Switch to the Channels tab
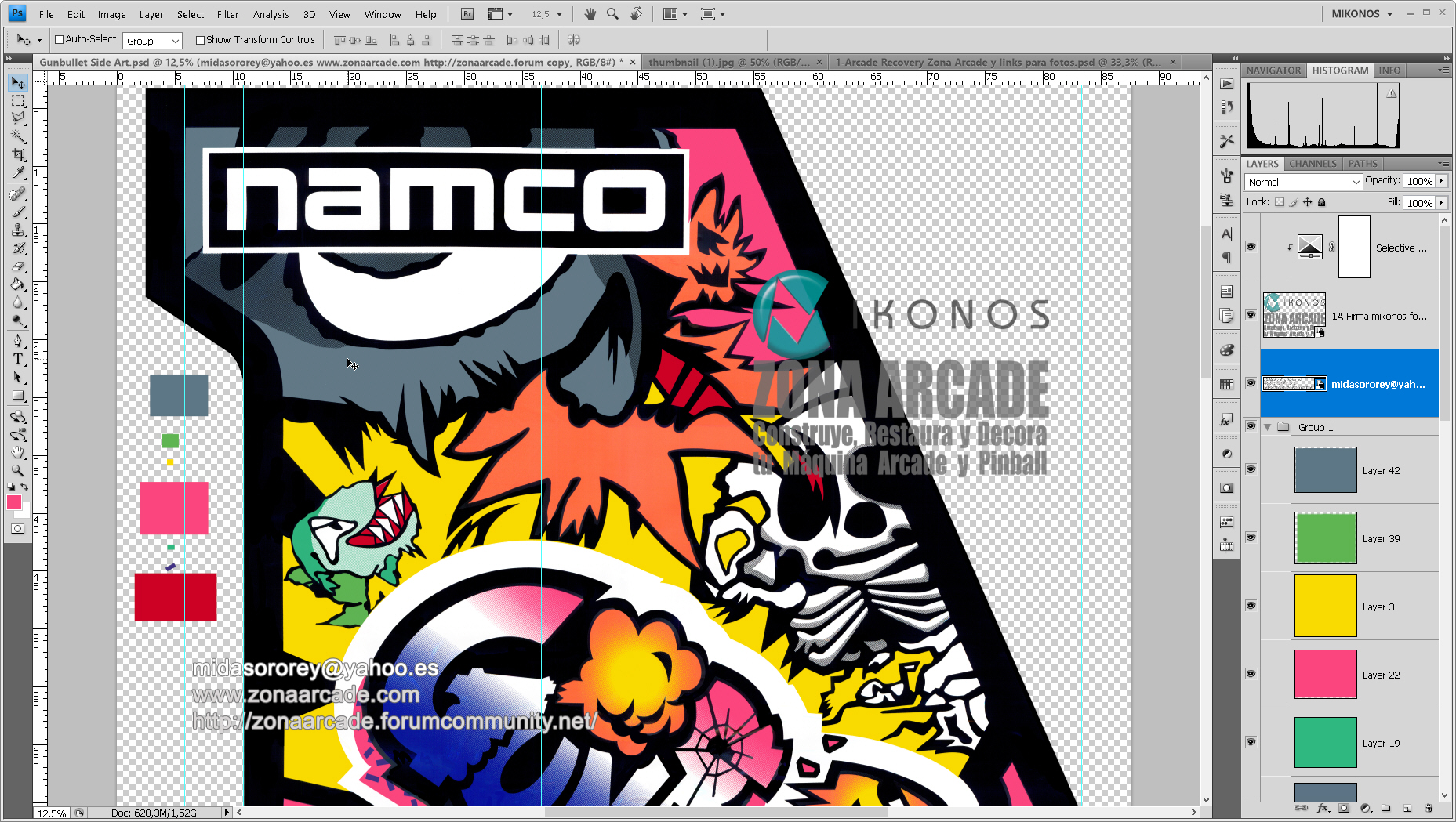 click(x=1312, y=164)
